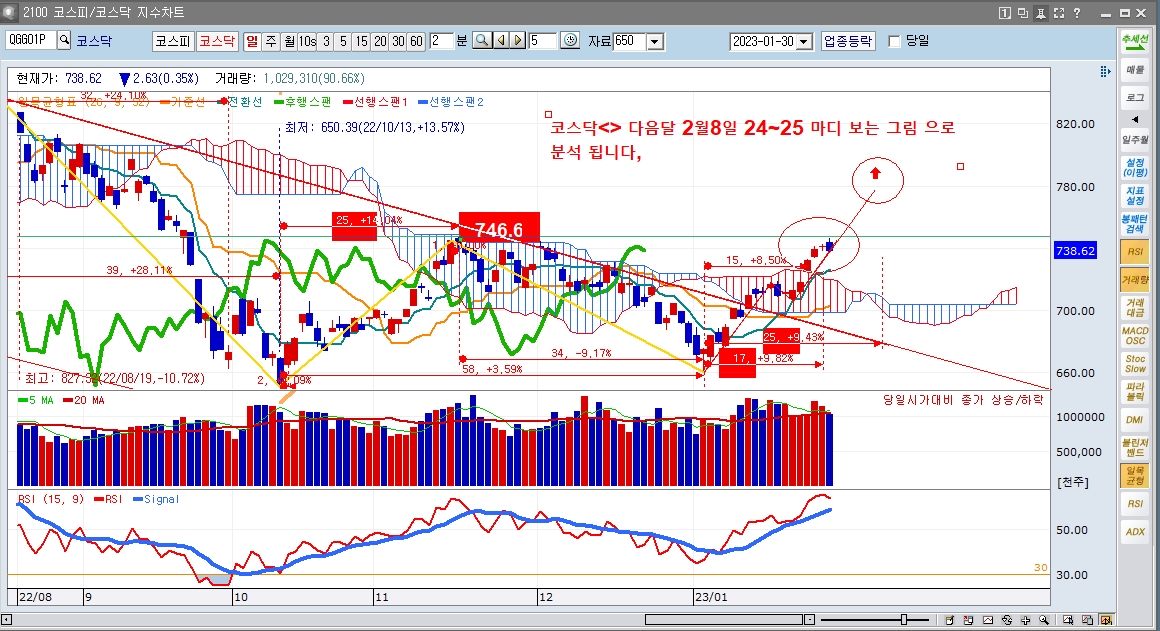Click the highlighted orange chart icon at bottom-right
1160x631 pixels.
(1105, 620)
